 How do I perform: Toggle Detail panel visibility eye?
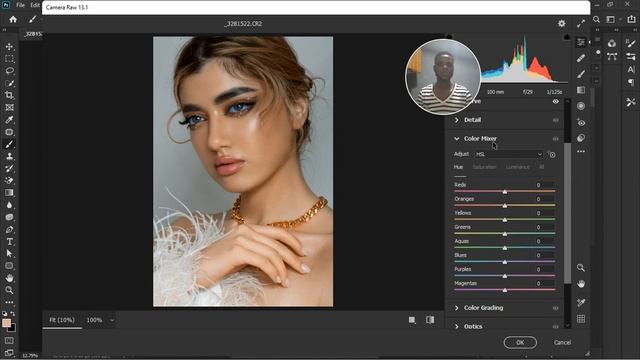tap(556, 120)
